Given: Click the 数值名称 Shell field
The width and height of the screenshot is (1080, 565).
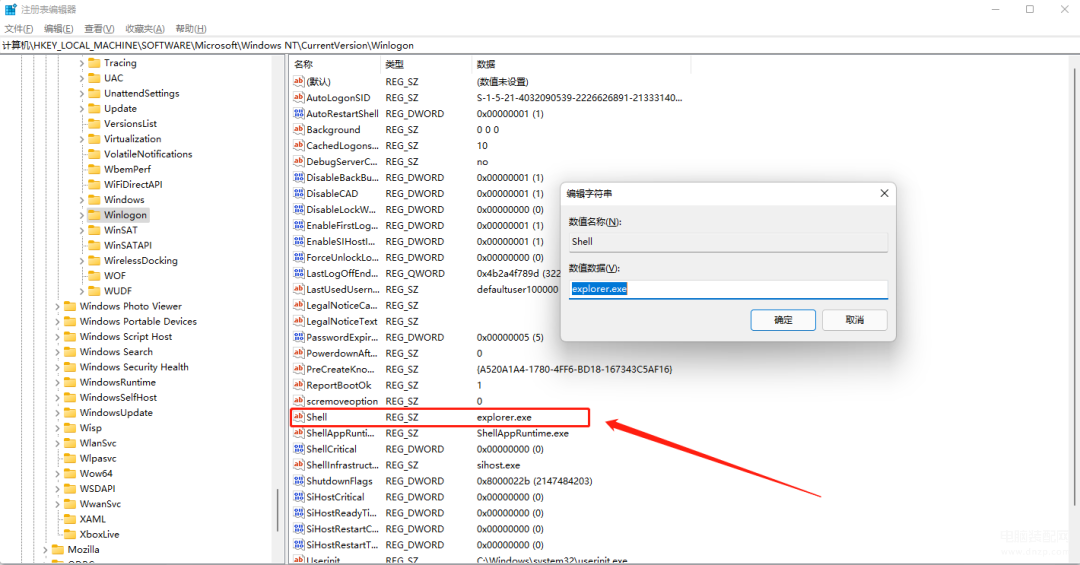Looking at the screenshot, I should pyautogui.click(x=728, y=242).
